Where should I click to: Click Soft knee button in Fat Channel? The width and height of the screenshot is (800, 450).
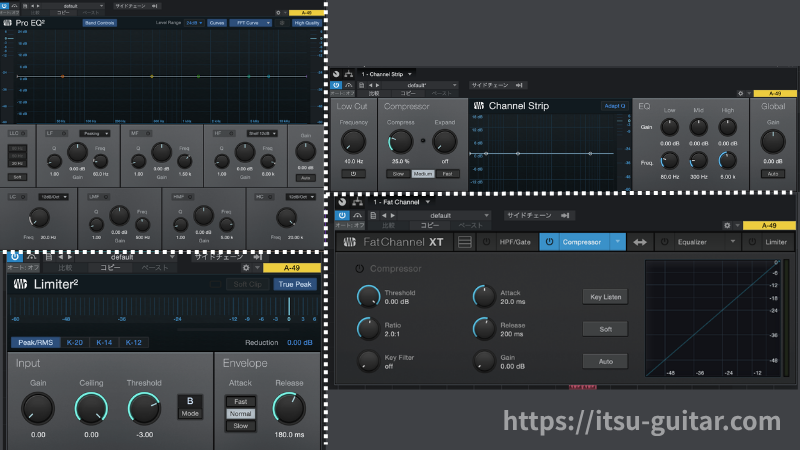tap(605, 329)
